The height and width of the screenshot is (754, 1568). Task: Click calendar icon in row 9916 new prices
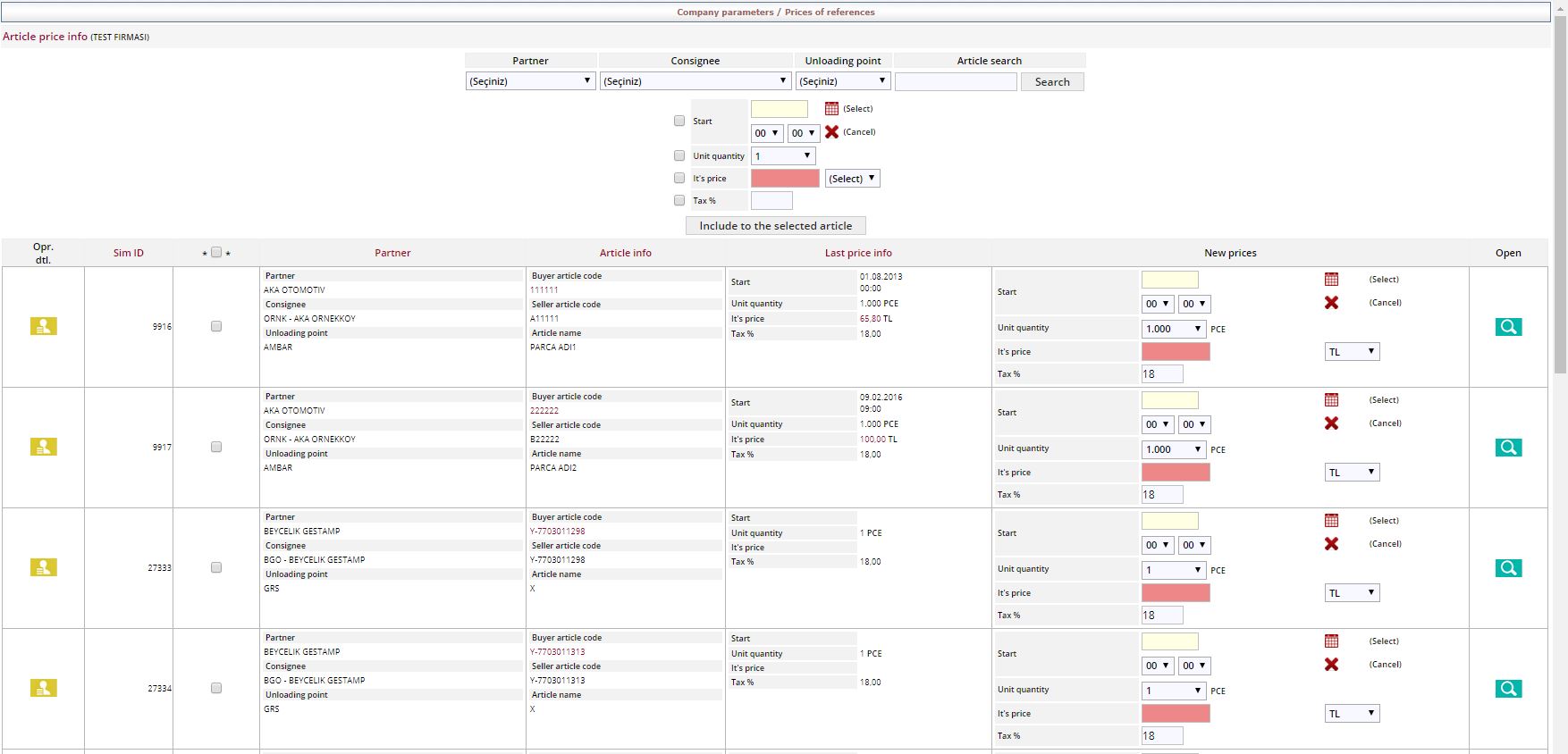[1331, 280]
